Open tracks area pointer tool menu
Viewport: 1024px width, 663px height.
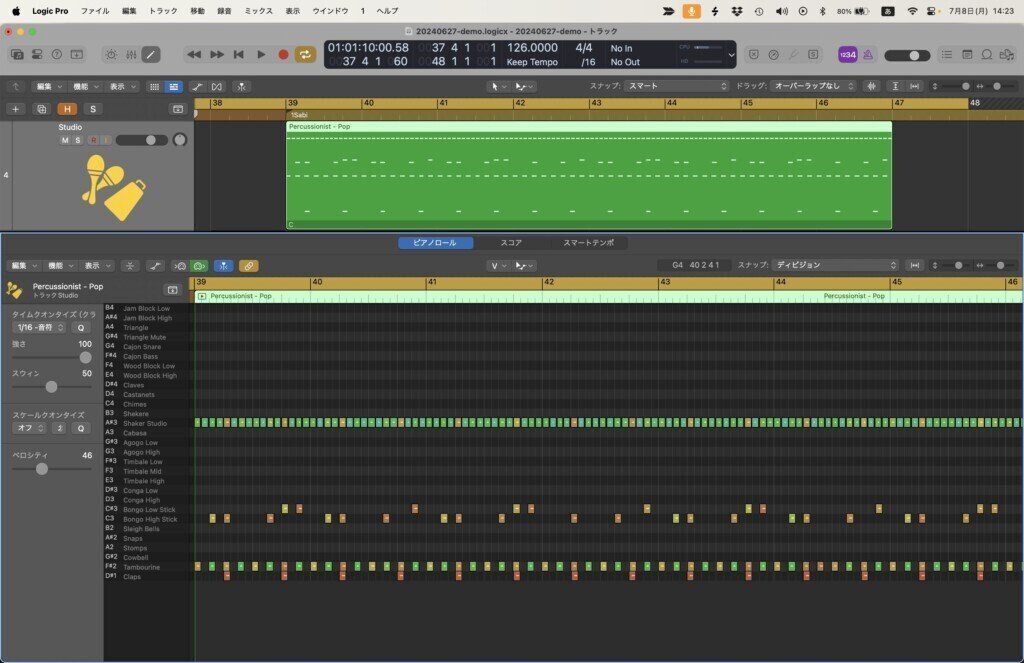tap(498, 86)
